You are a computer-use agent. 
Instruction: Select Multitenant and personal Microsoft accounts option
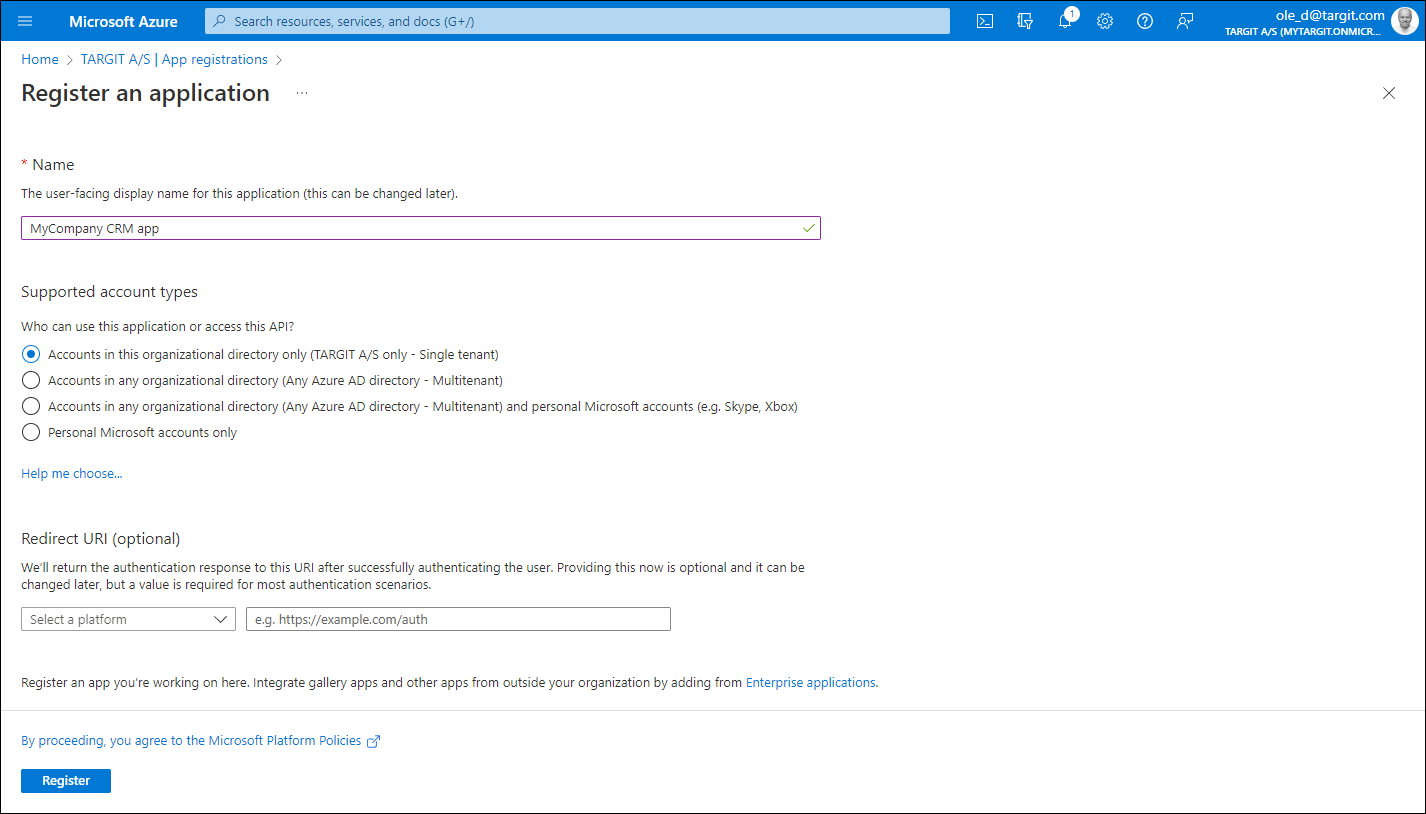31,406
